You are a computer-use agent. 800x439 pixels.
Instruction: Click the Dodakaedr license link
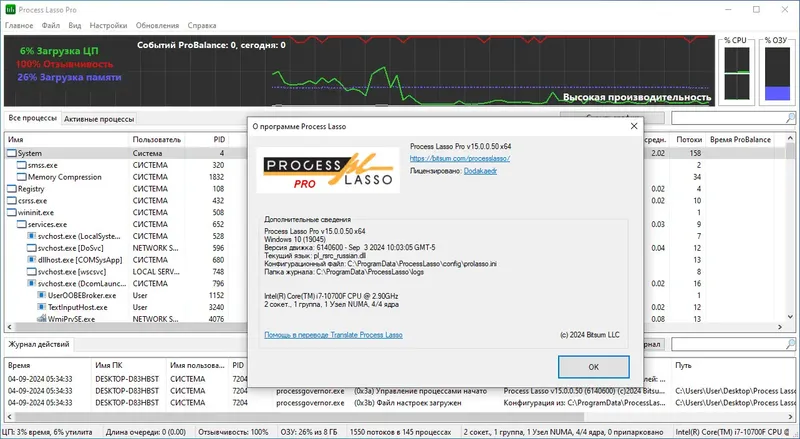pyautogui.click(x=480, y=171)
